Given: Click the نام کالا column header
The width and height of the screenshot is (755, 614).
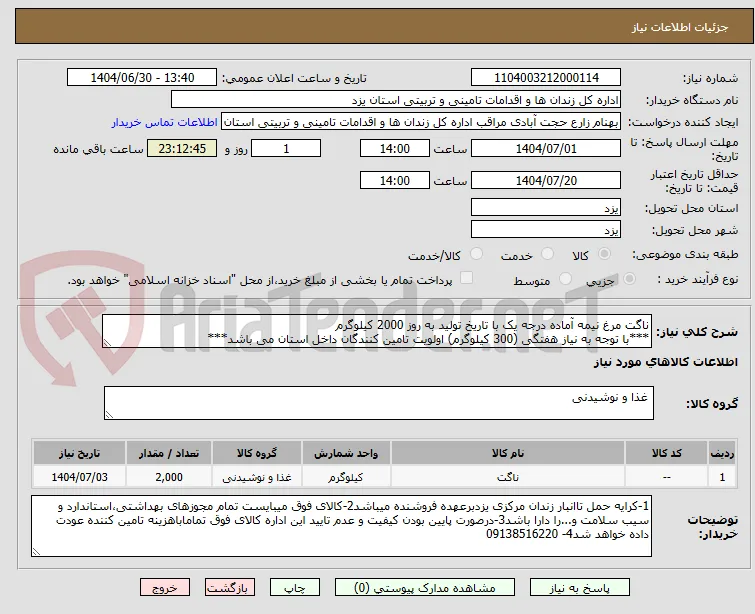Looking at the screenshot, I should (508, 453).
